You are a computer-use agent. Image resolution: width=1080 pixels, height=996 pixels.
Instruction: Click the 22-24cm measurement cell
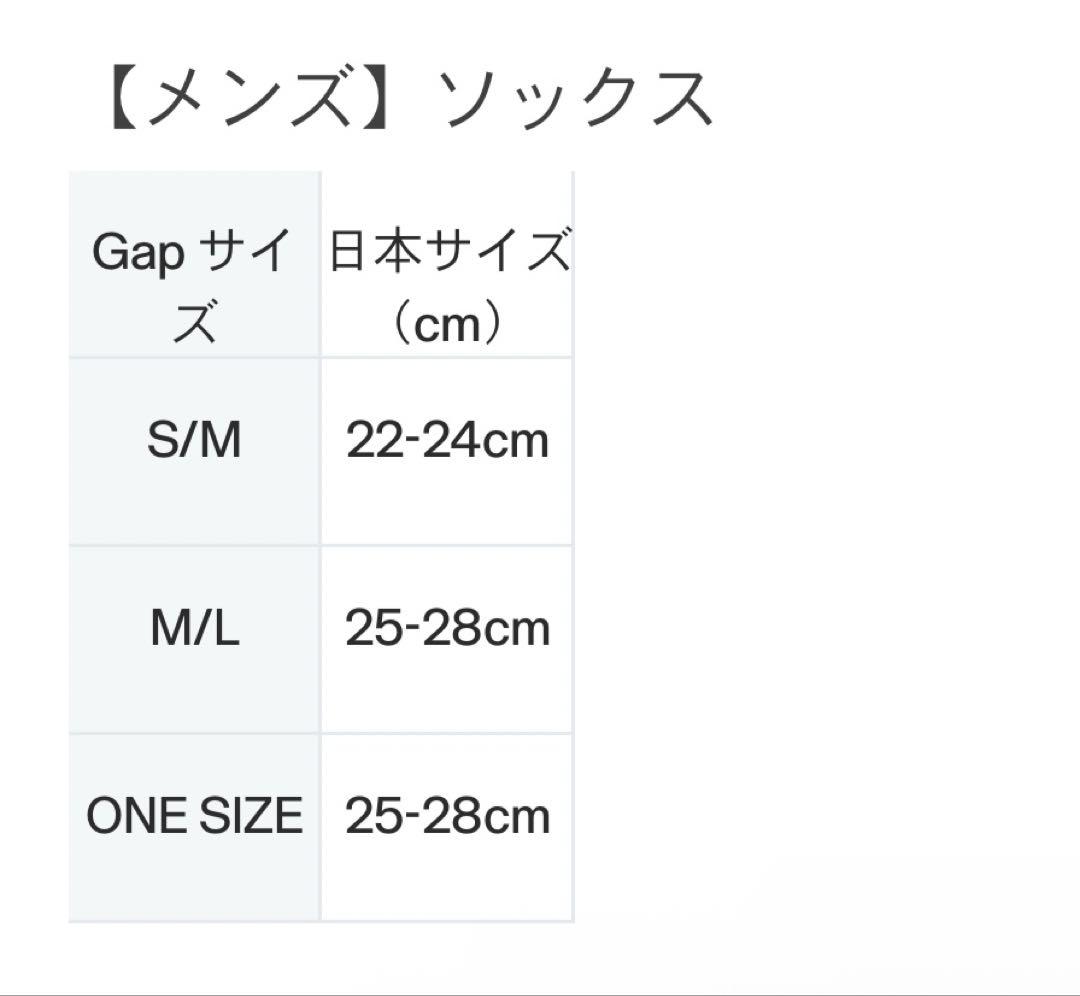point(448,440)
